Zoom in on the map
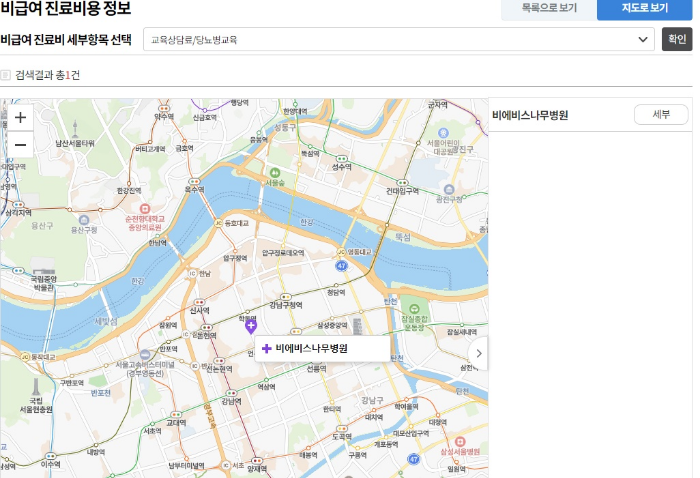Viewport: 700px width, 478px height. tap(20, 118)
